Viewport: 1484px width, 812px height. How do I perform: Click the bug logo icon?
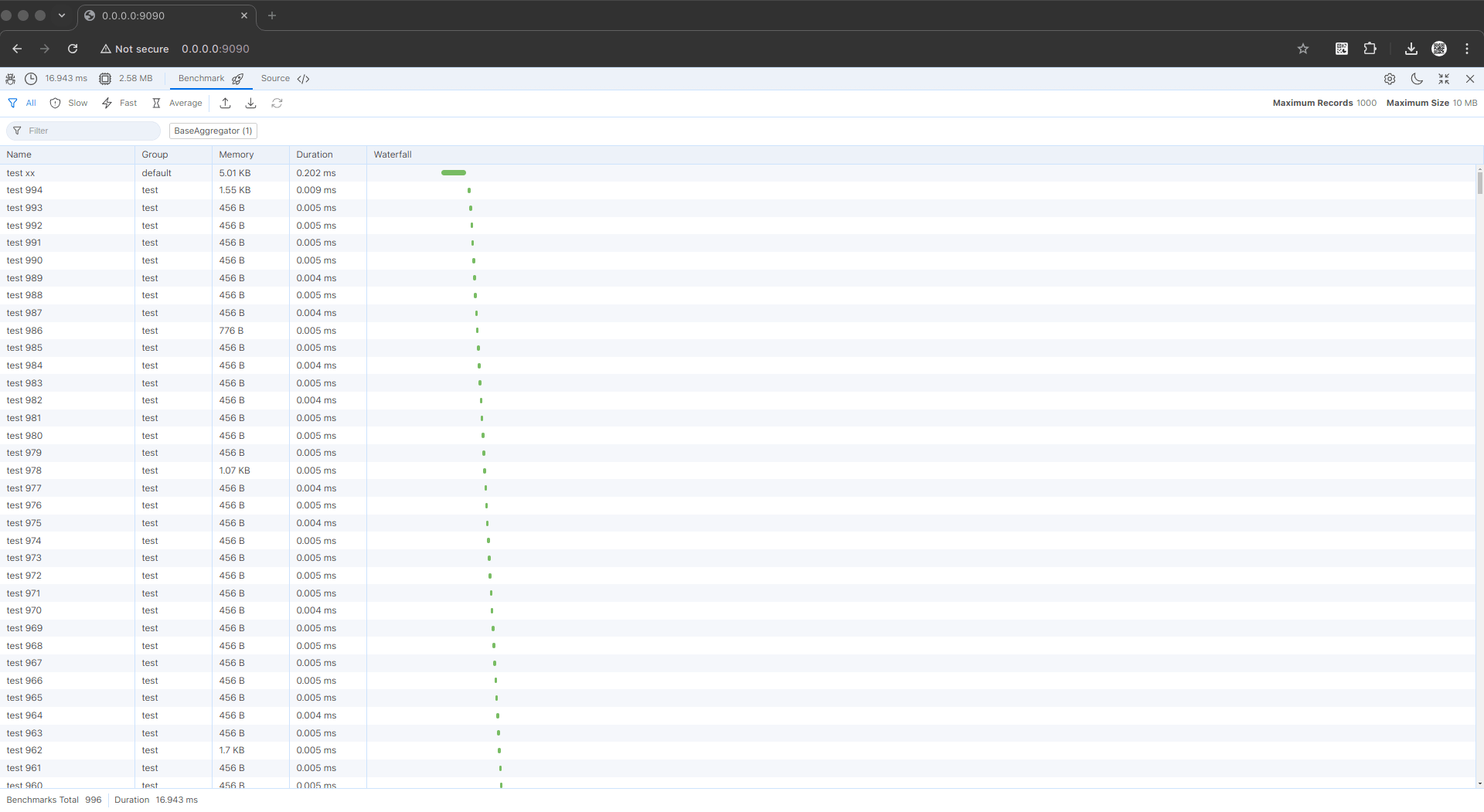(x=10, y=79)
